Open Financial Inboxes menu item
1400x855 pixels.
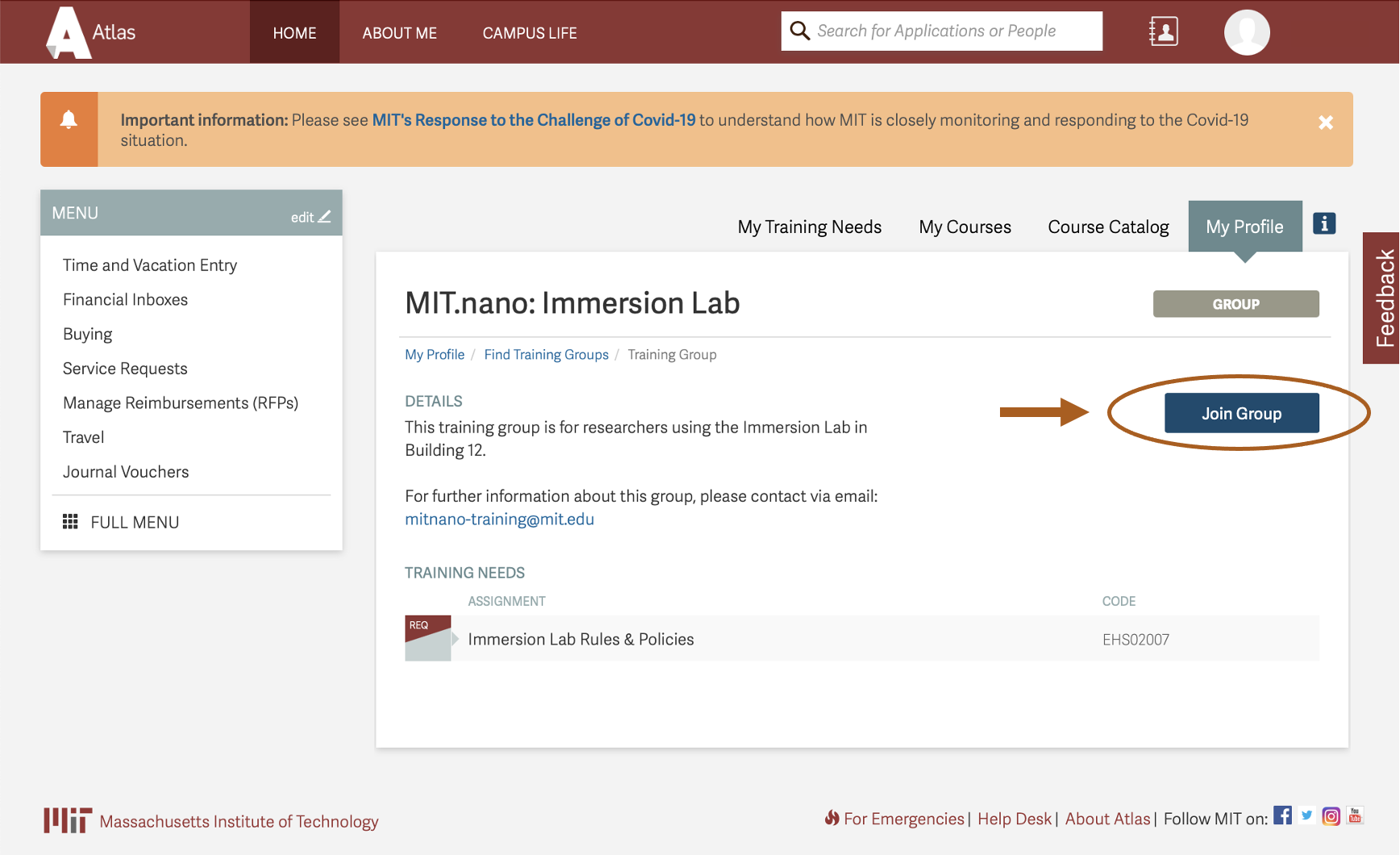(125, 299)
